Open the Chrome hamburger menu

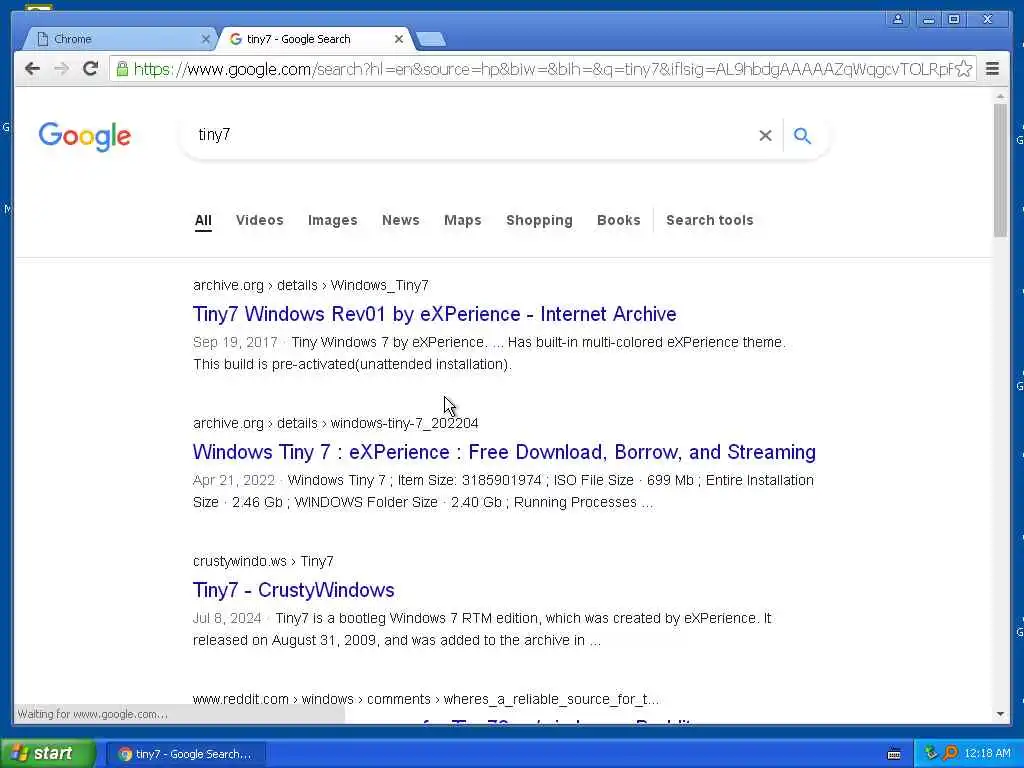pyautogui.click(x=992, y=69)
